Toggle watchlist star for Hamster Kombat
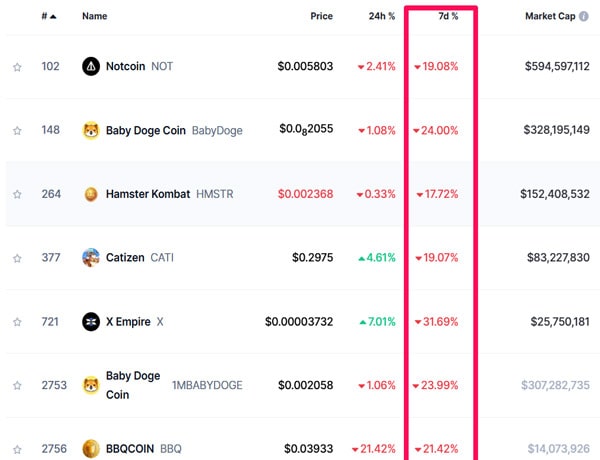 point(17,194)
